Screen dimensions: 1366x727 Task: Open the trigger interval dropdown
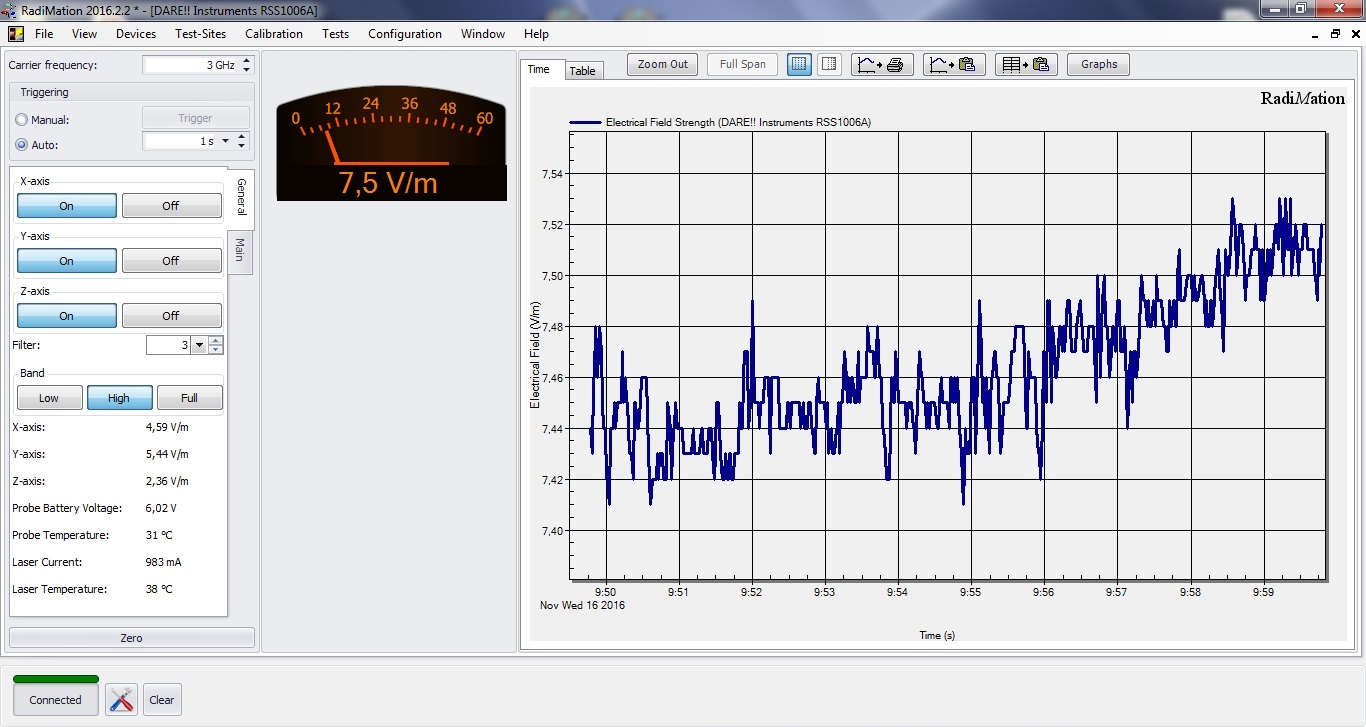(225, 141)
